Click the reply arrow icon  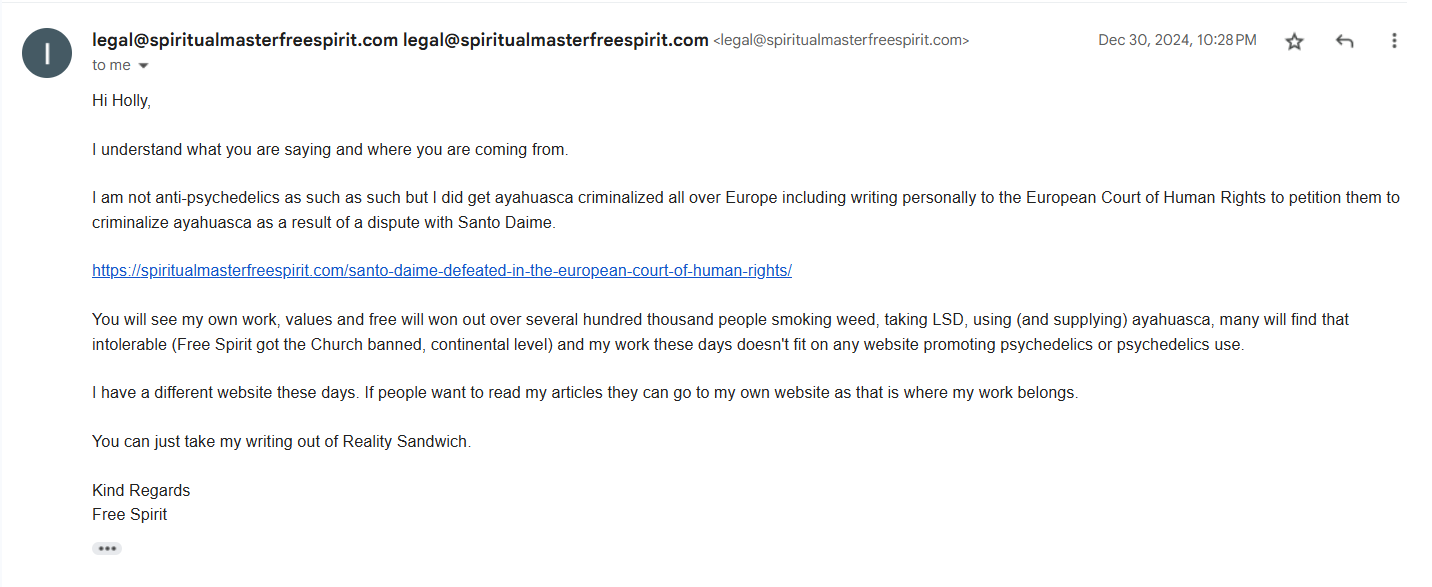[x=1345, y=41]
